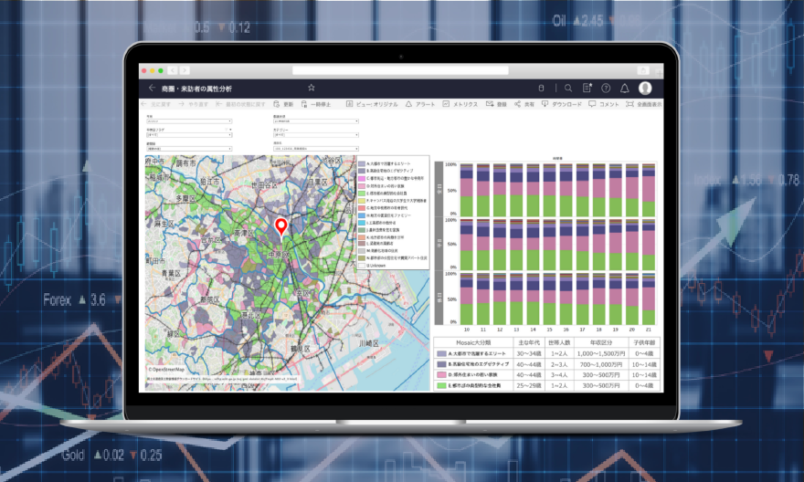Open the アラート alert bell in the toolbar
Screen dimensions: 804x482
pos(408,103)
